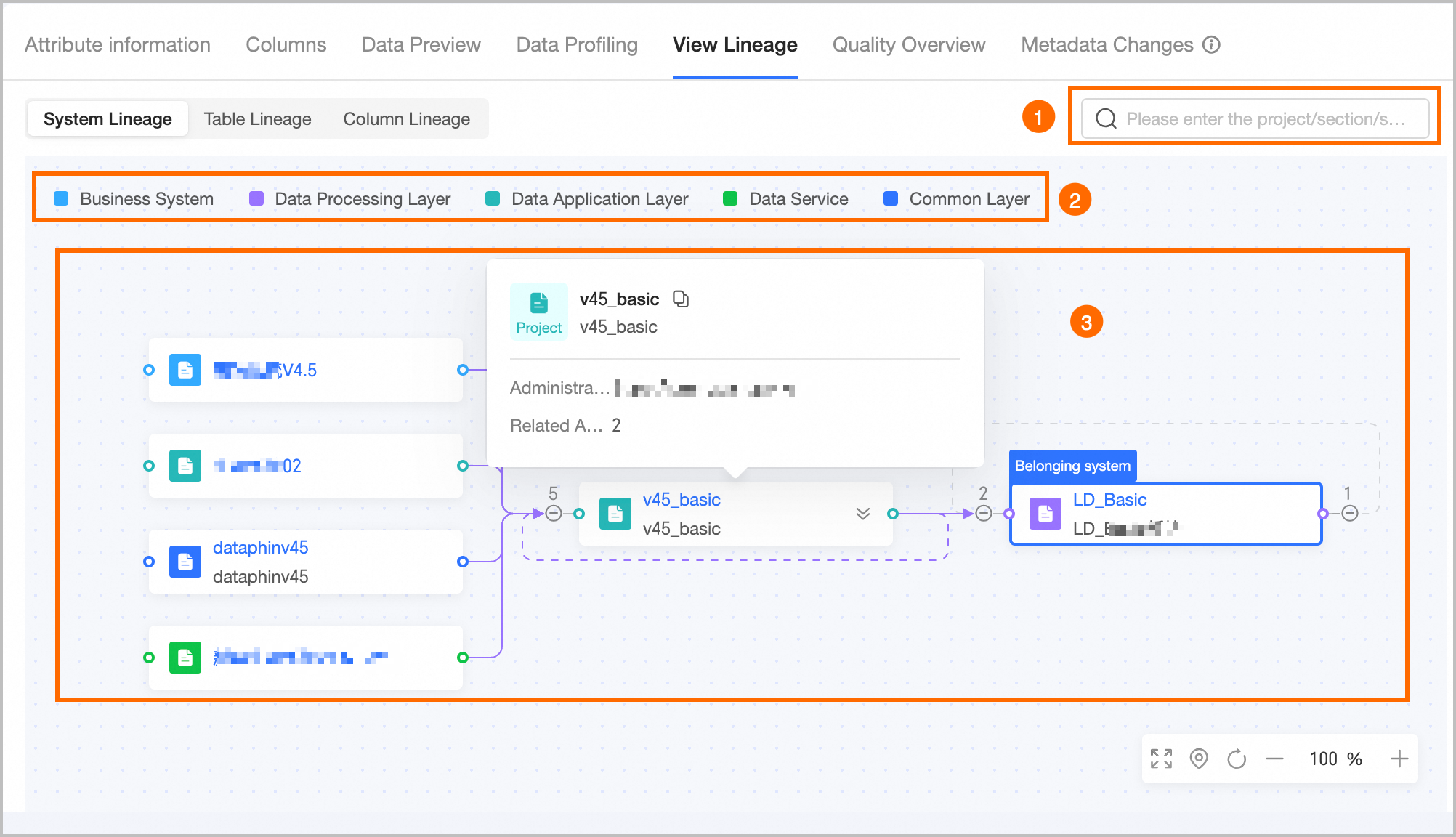Switch to Column Lineage view
This screenshot has width=1456, height=837.
click(406, 118)
